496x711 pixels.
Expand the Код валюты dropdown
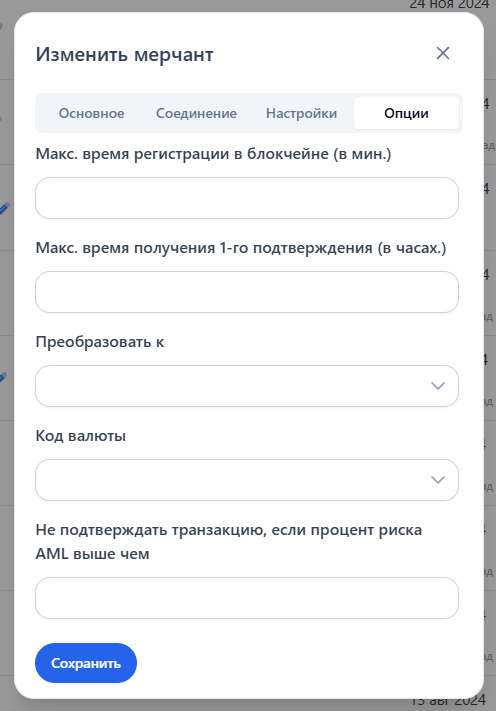[247, 480]
